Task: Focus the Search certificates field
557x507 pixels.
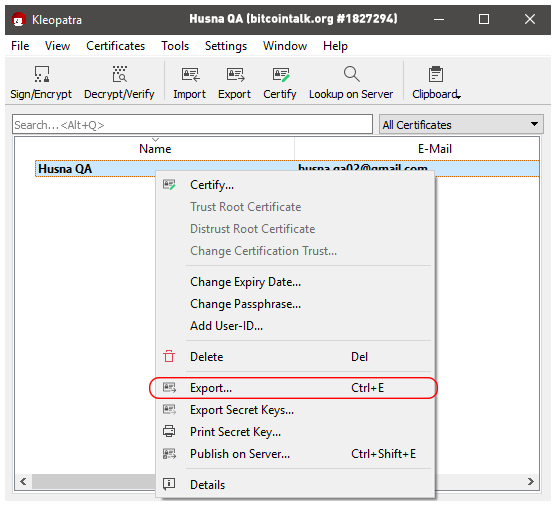Action: click(192, 124)
